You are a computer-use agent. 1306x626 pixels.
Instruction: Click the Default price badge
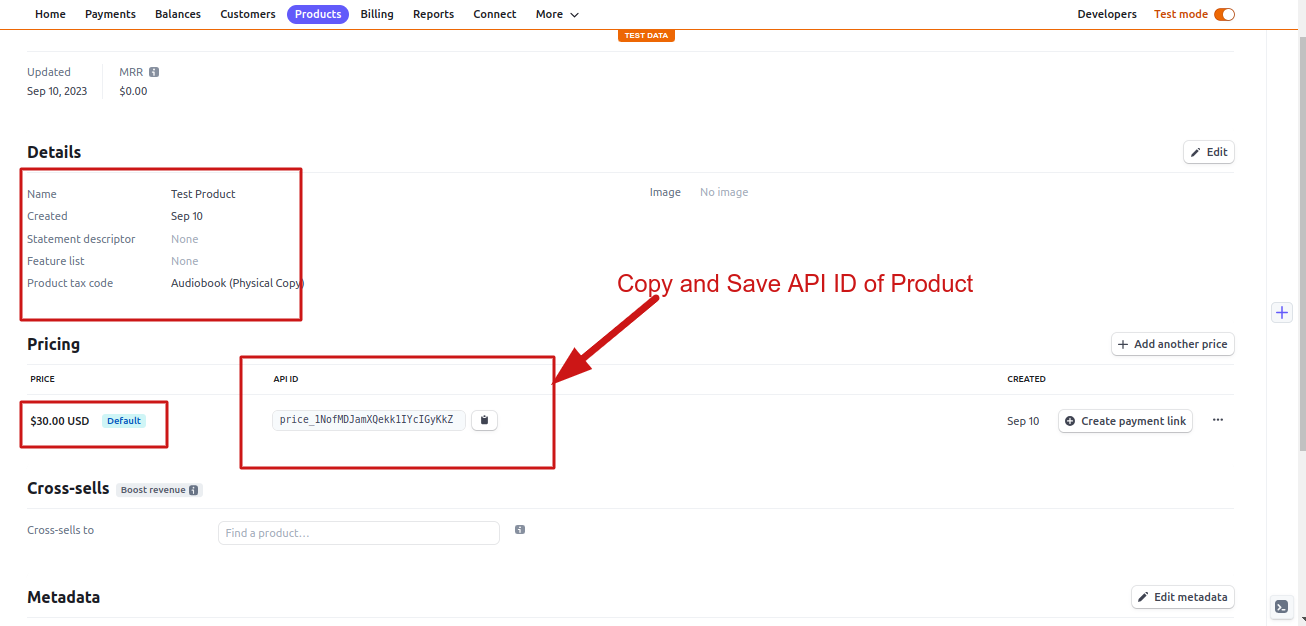click(x=124, y=421)
